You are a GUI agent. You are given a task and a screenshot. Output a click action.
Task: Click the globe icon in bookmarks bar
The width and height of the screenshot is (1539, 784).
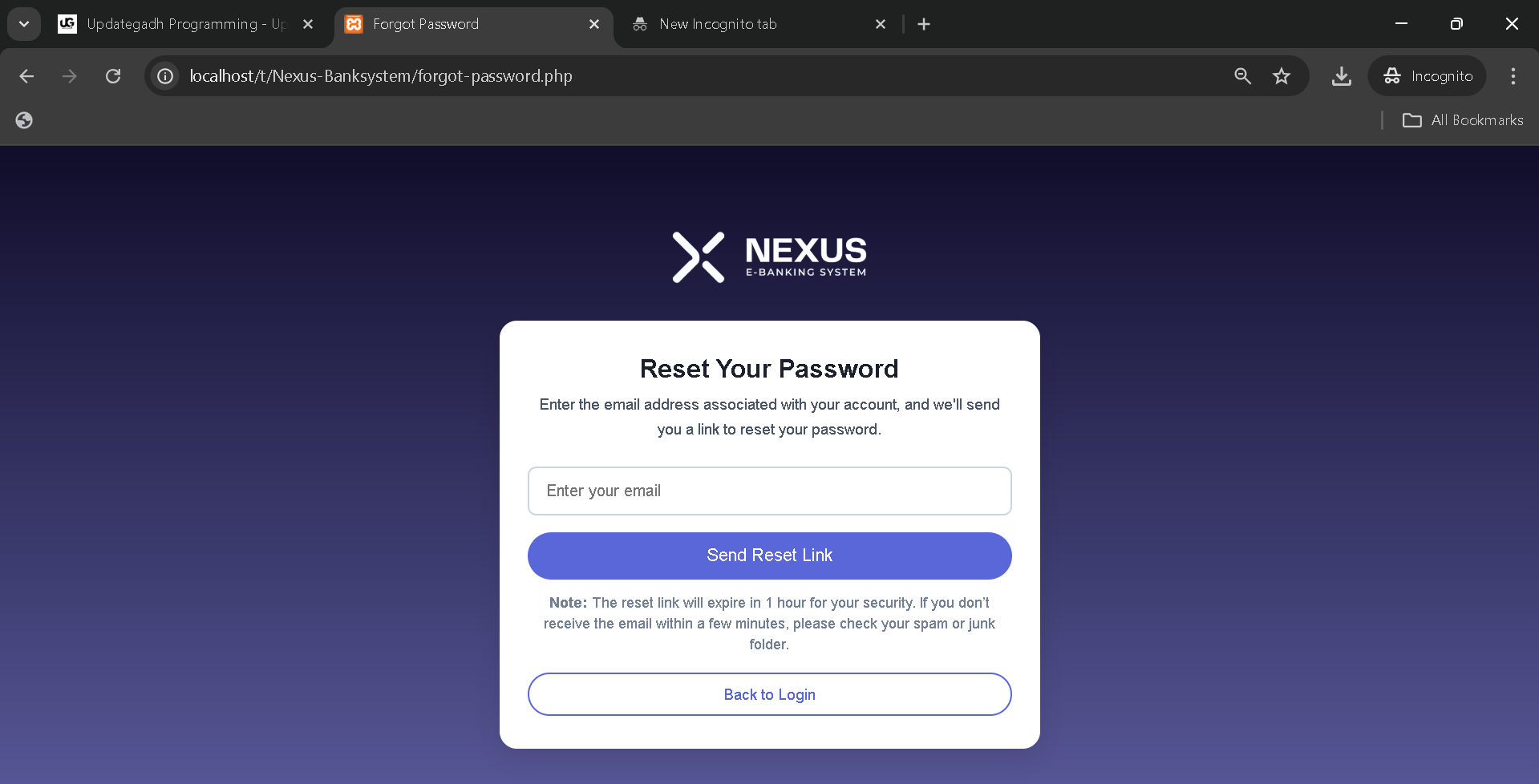24,120
